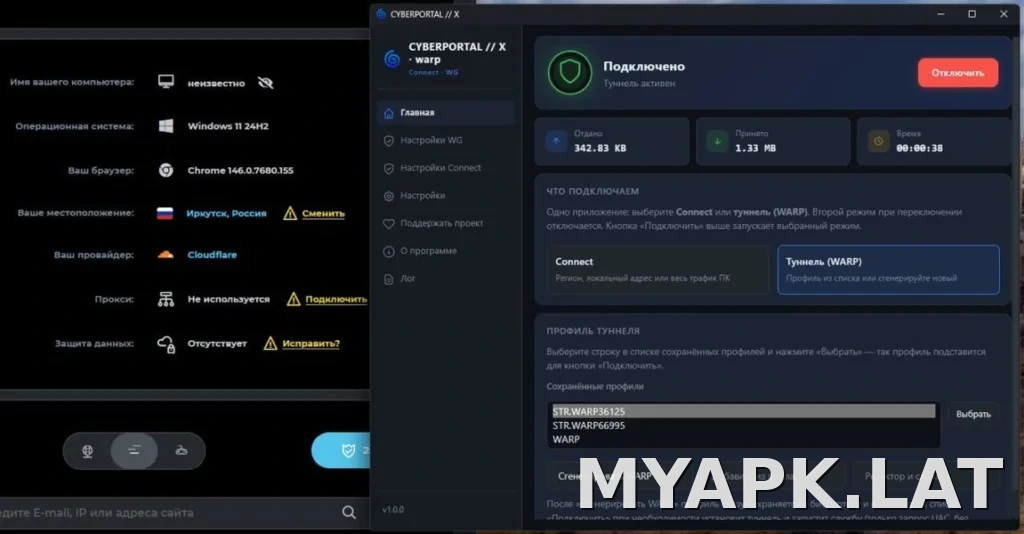Toggle the crossed eye icon beside неизвестно
This screenshot has height=534, width=1024.
pos(265,83)
